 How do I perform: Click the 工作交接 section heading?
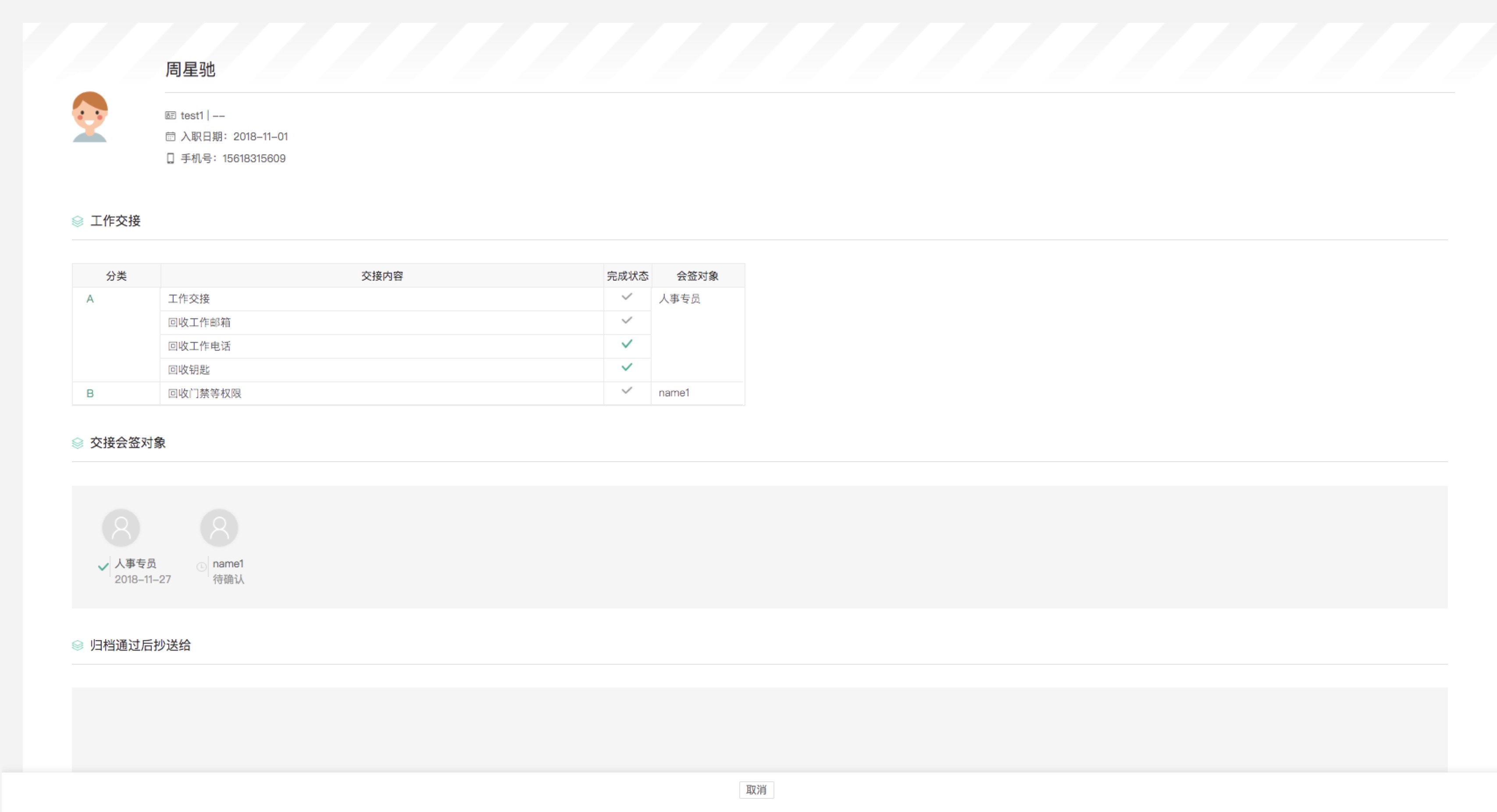coord(116,221)
